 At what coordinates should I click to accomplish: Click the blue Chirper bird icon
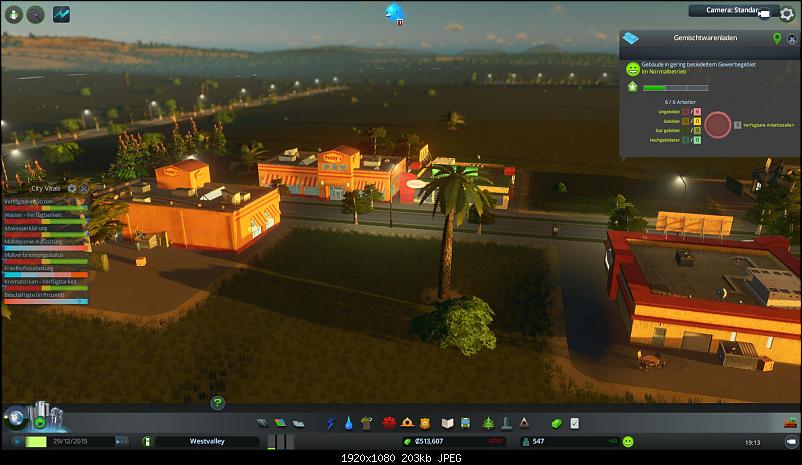pos(395,12)
